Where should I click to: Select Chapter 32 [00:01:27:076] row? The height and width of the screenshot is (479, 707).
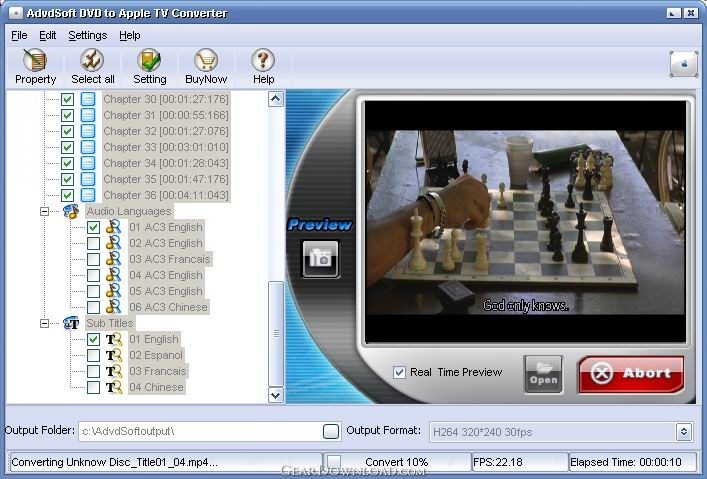point(166,131)
